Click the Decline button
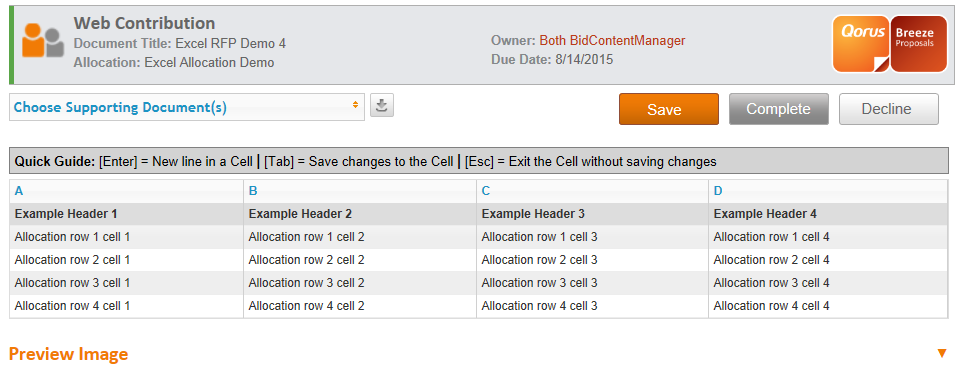This screenshot has width=959, height=374. 888,109
